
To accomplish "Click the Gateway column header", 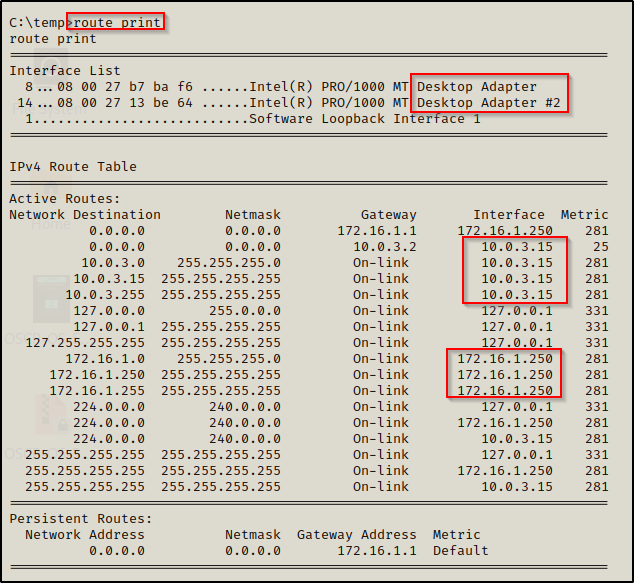I will pos(389,215).
